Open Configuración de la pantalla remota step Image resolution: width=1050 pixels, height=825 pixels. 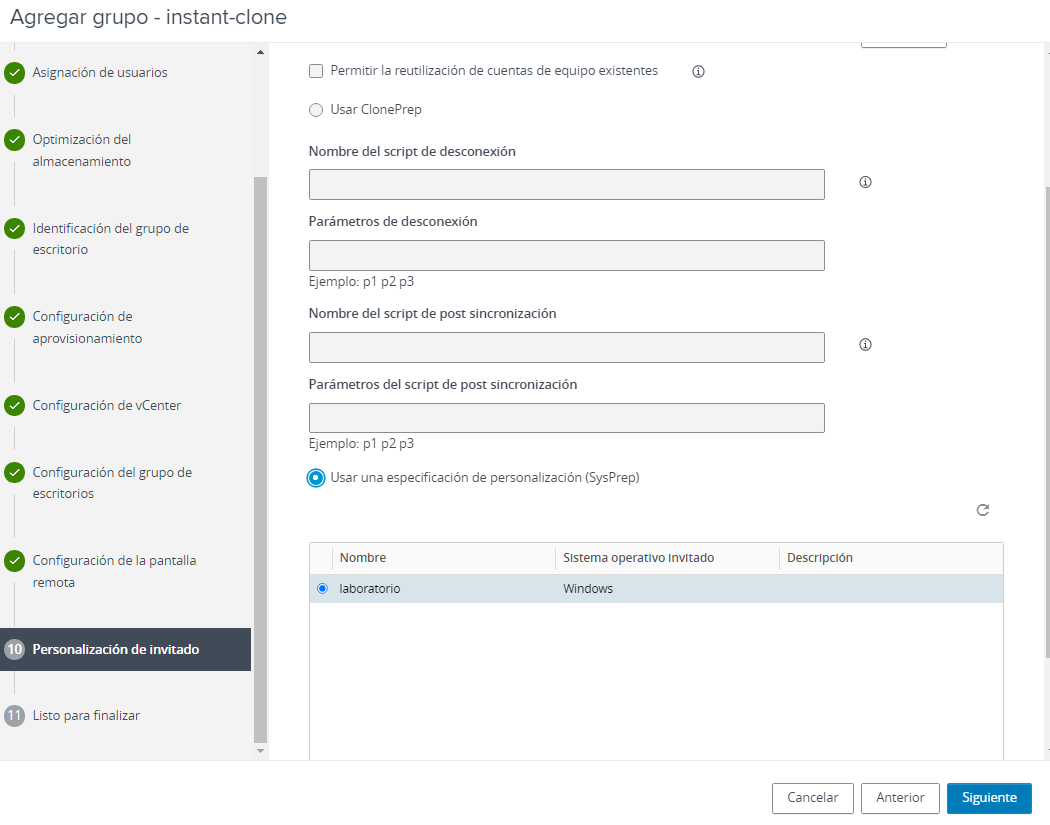click(114, 571)
